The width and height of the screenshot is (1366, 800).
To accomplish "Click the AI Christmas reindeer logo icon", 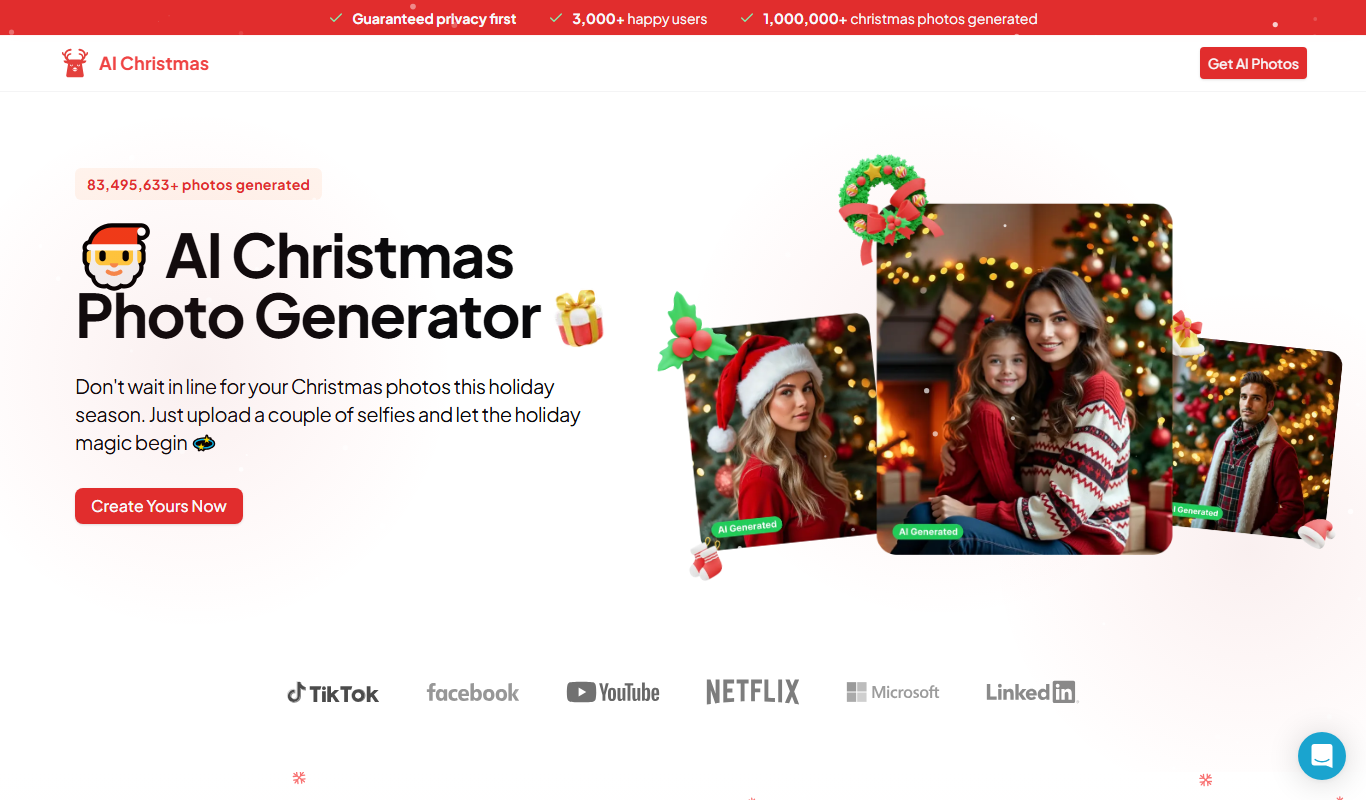I will point(74,63).
